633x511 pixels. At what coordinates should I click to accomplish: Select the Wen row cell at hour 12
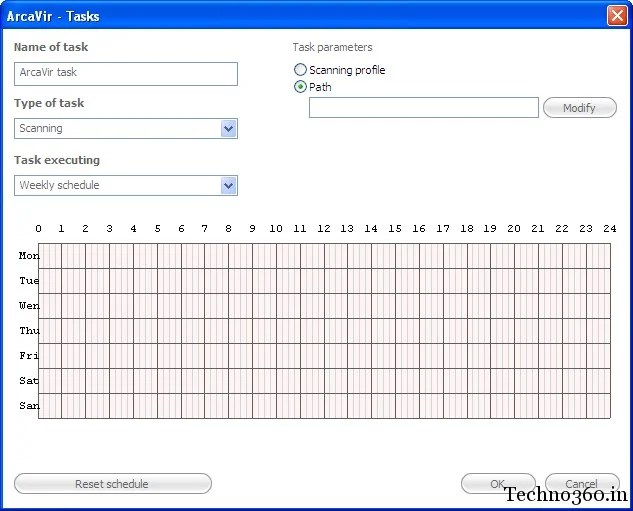tap(336, 306)
